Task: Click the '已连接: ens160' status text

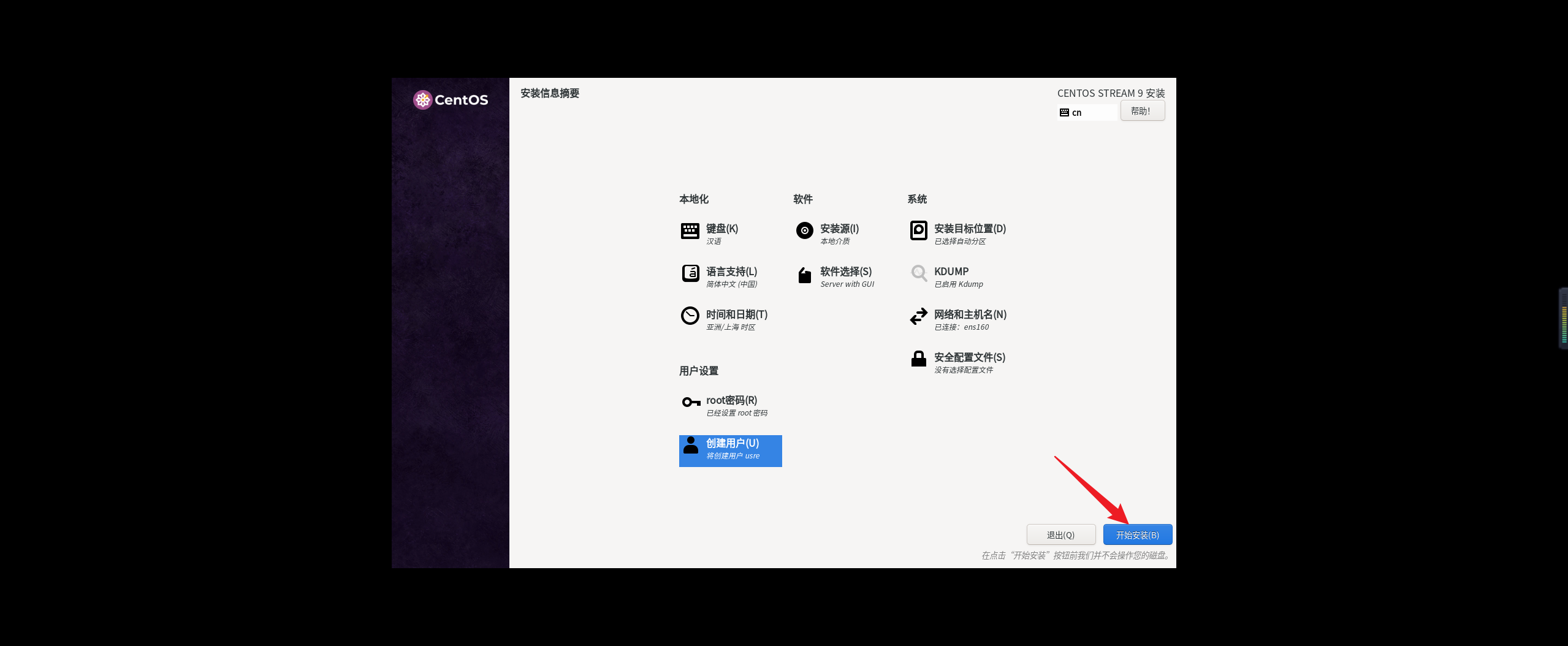Action: click(961, 327)
